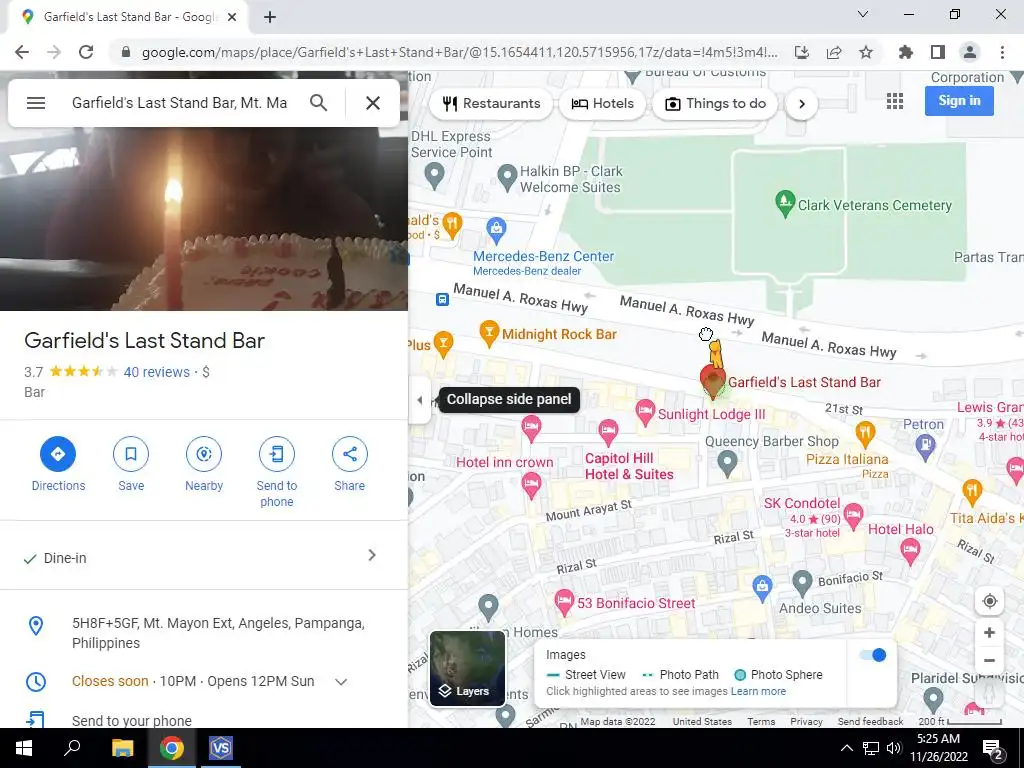Open the Layers thumbnail
The height and width of the screenshot is (768, 1024).
(x=467, y=669)
